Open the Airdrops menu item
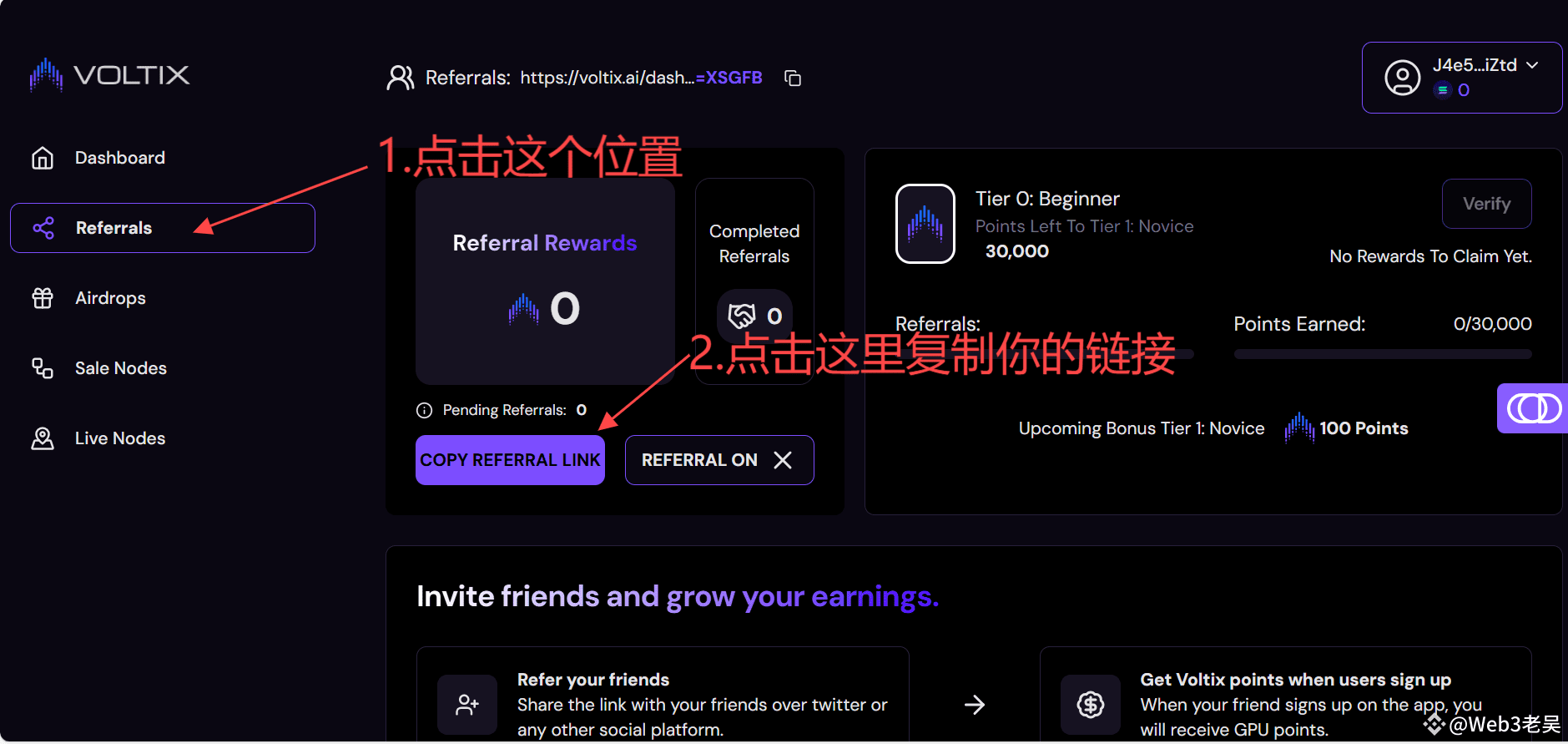1568x744 pixels. 110,298
